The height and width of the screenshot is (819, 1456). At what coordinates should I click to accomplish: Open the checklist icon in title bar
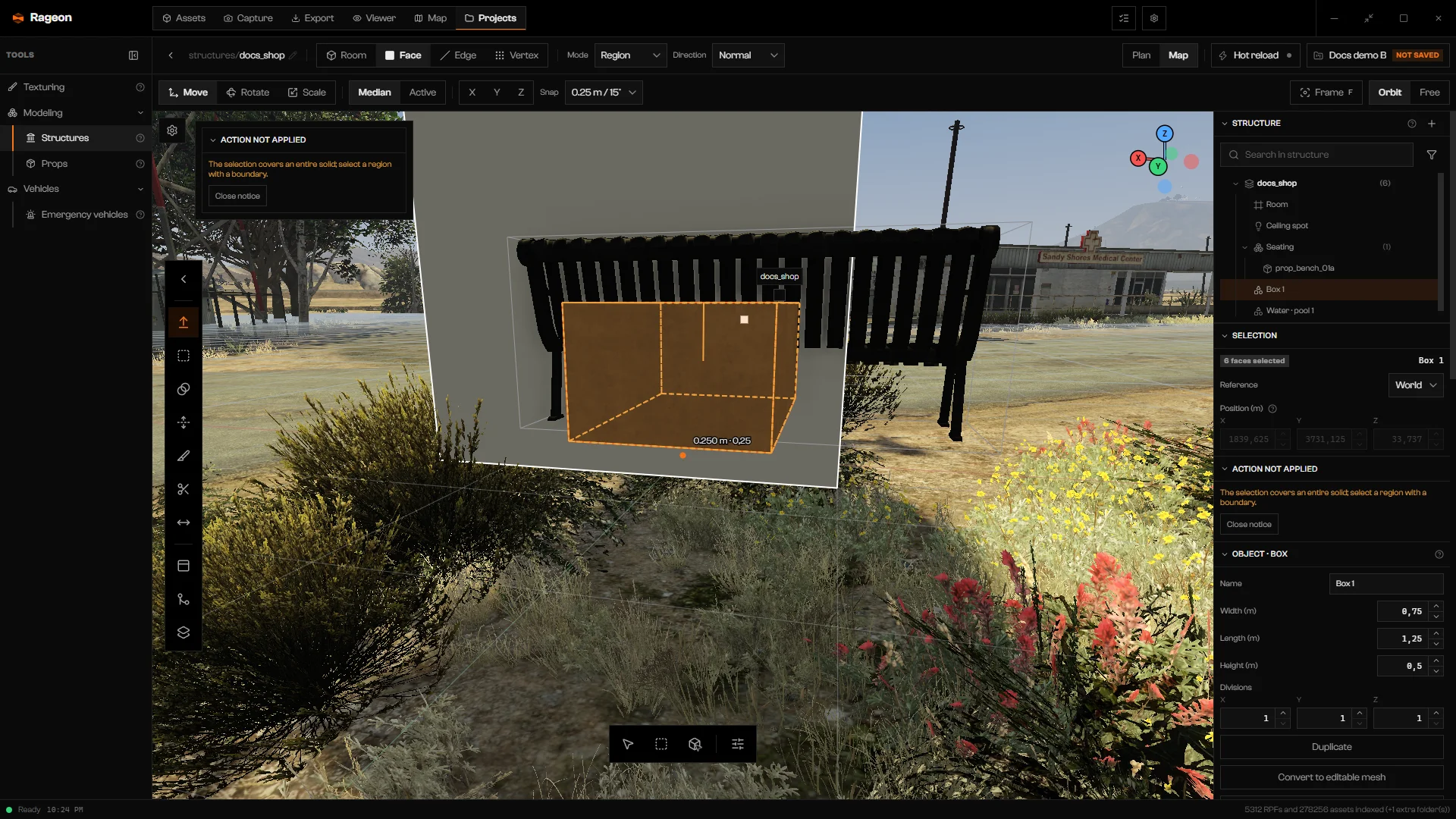(x=1124, y=18)
